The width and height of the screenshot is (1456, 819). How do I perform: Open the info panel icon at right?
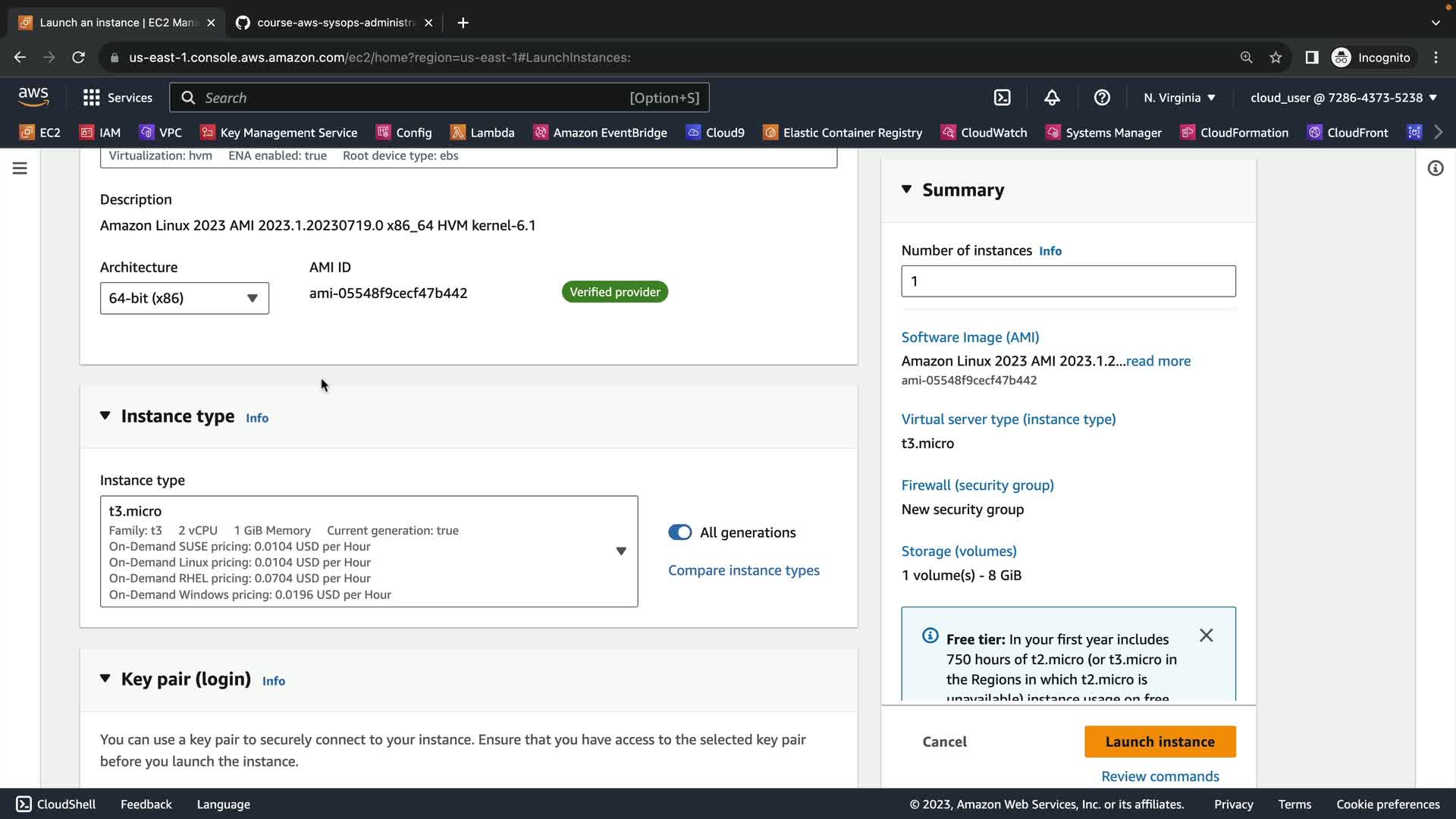click(1435, 168)
